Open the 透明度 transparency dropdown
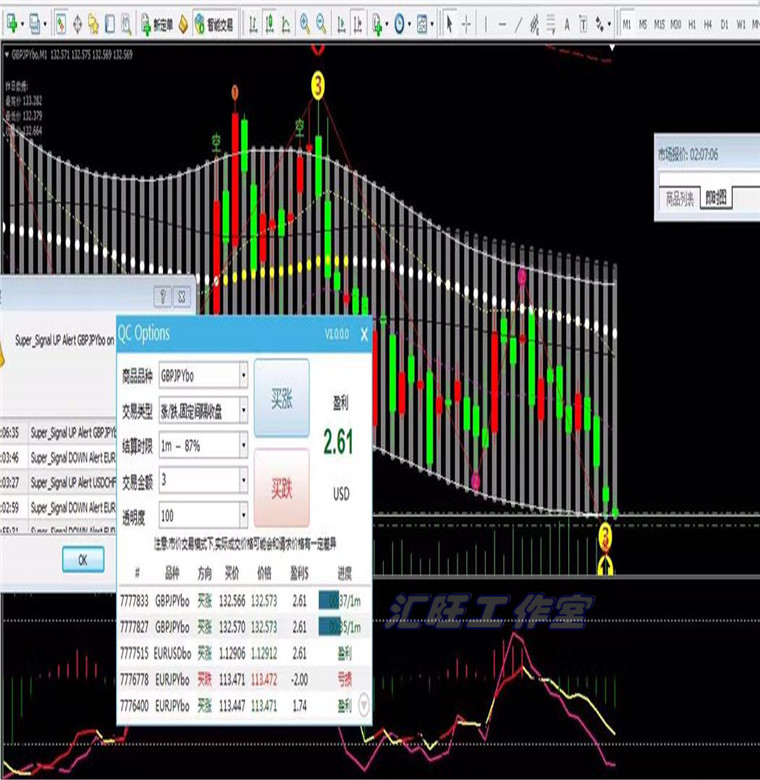The image size is (760, 780). click(203, 515)
